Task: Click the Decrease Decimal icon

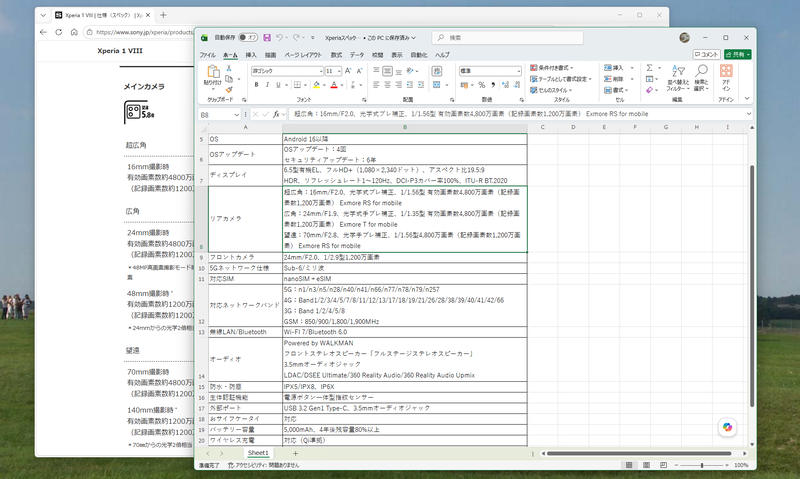Action: [517, 85]
